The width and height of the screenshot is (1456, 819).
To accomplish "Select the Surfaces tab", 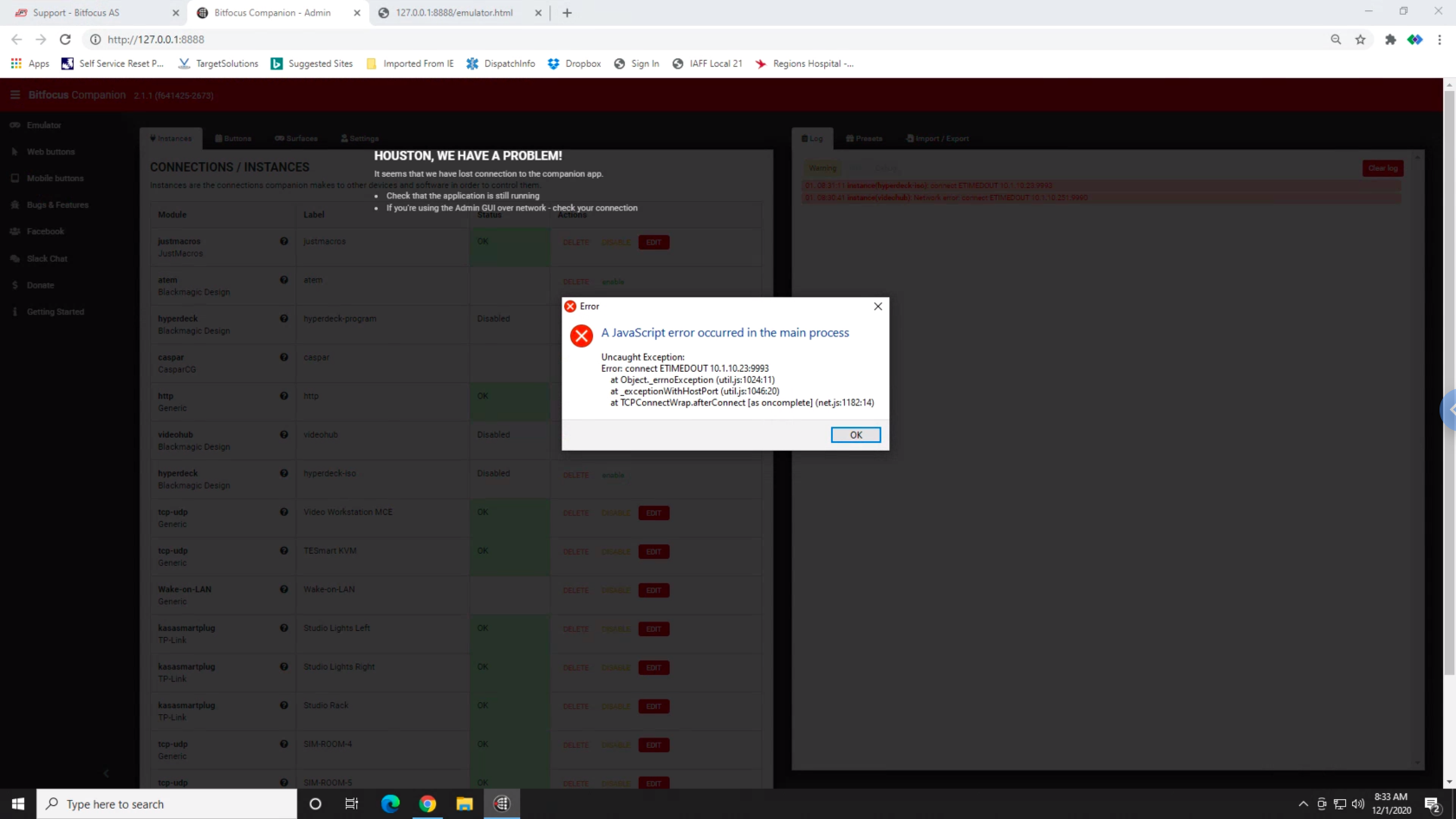I will click(296, 139).
